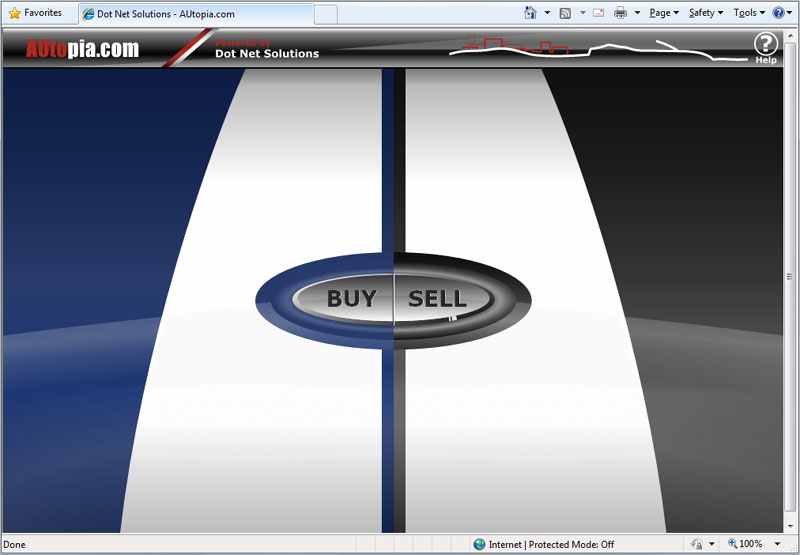Screen dimensions: 800x555
Task: Expand the Home button dropdown arrow
Action: (x=547, y=13)
